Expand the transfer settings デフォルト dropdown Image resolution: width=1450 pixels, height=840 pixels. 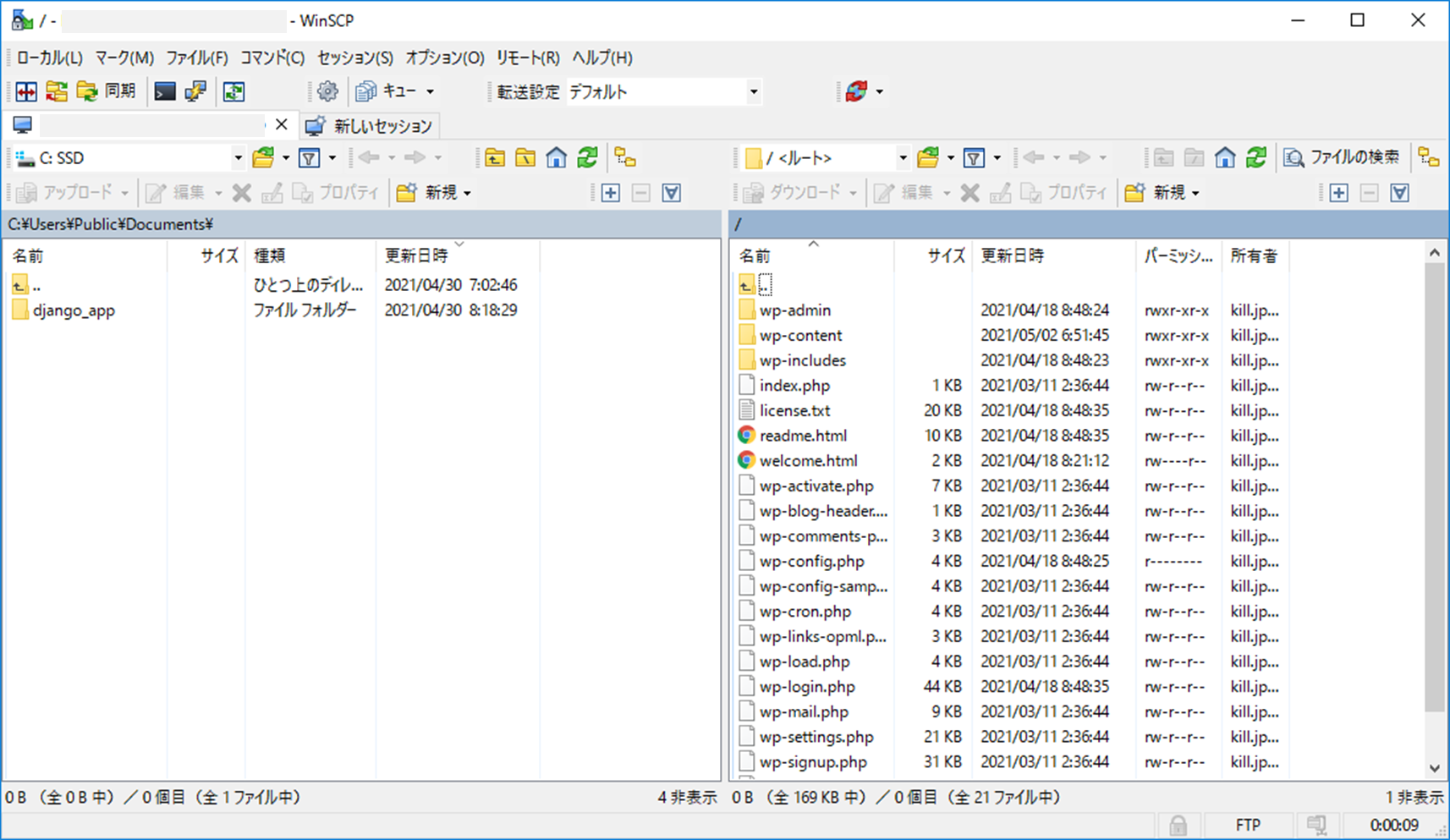click(753, 91)
